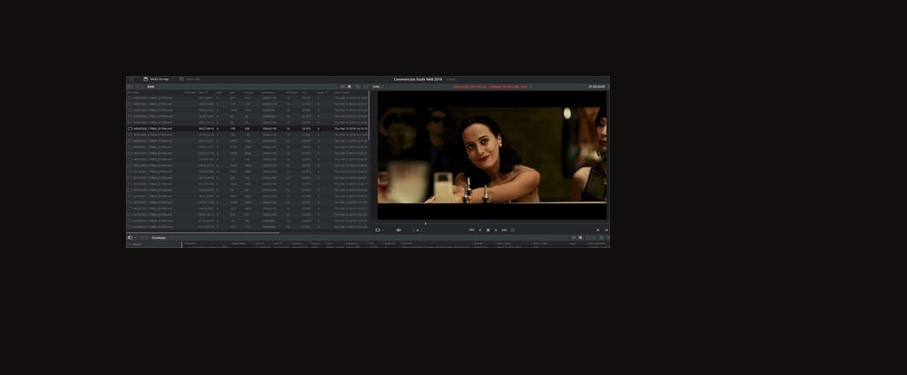Screen dimensions: 907x375
Task: Stop playback in the viewer
Action: (x=488, y=230)
